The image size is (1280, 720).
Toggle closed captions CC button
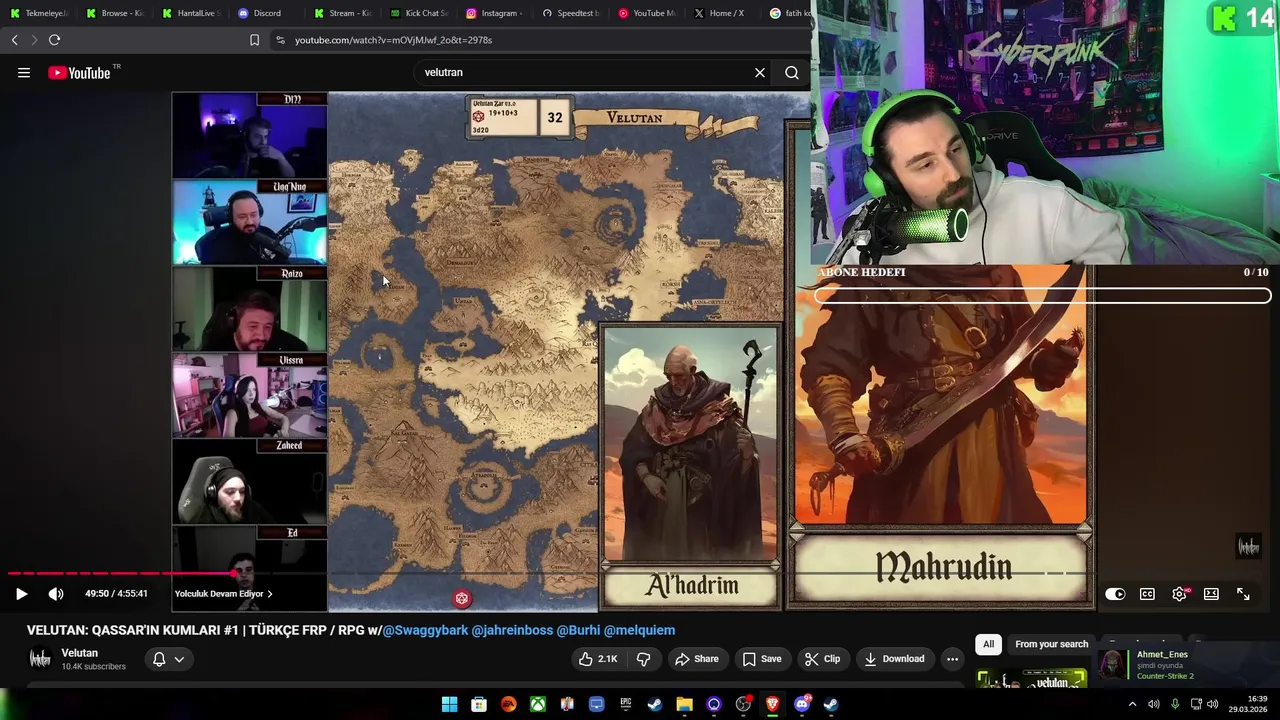(x=1148, y=594)
